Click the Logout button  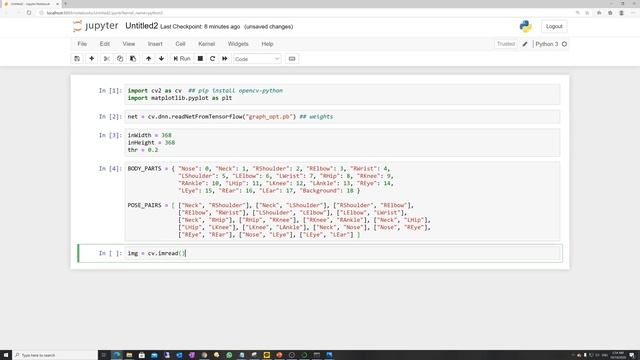click(554, 27)
